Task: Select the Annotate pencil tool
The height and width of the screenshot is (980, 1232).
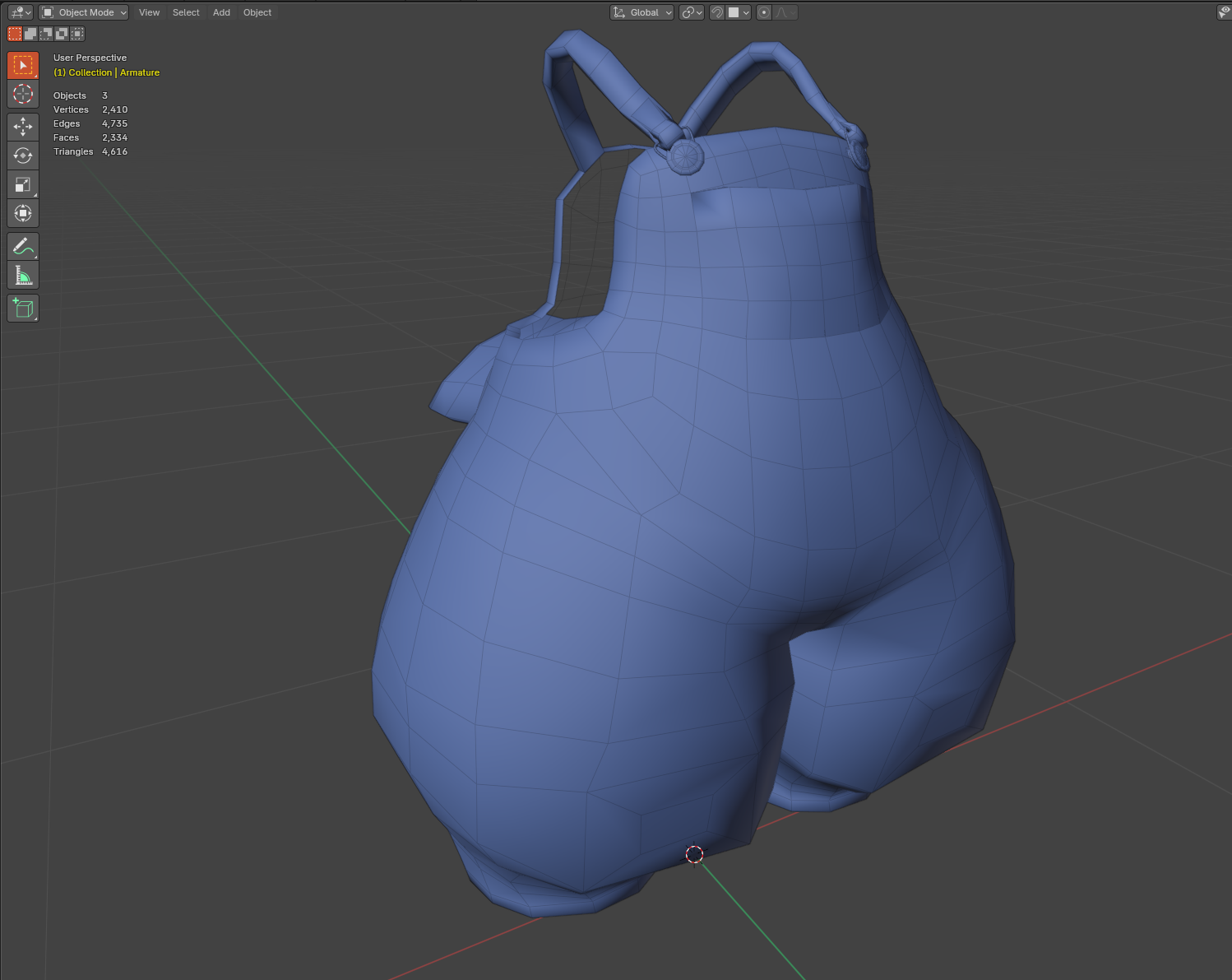Action: click(23, 246)
